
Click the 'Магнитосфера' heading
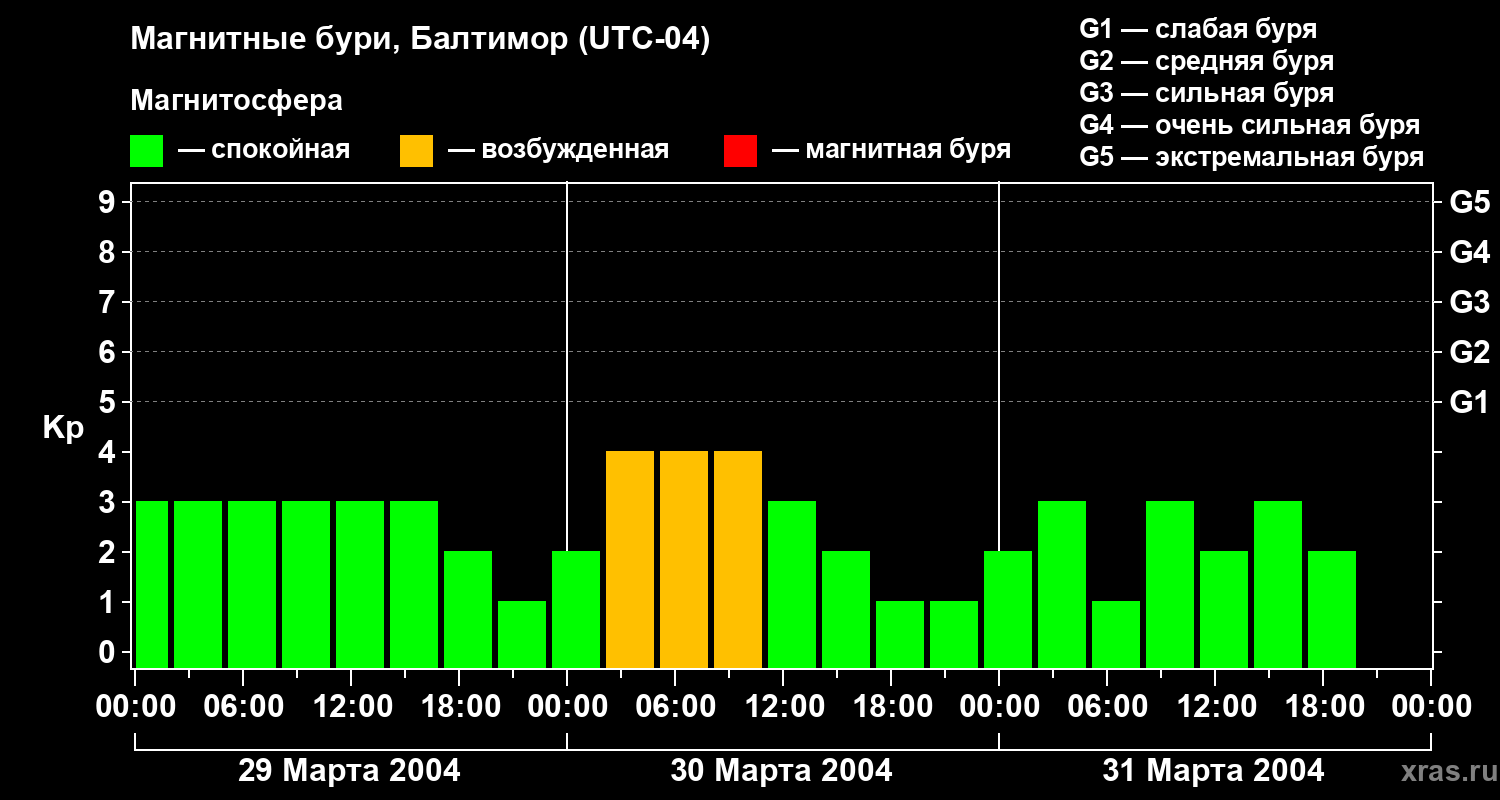237,101
